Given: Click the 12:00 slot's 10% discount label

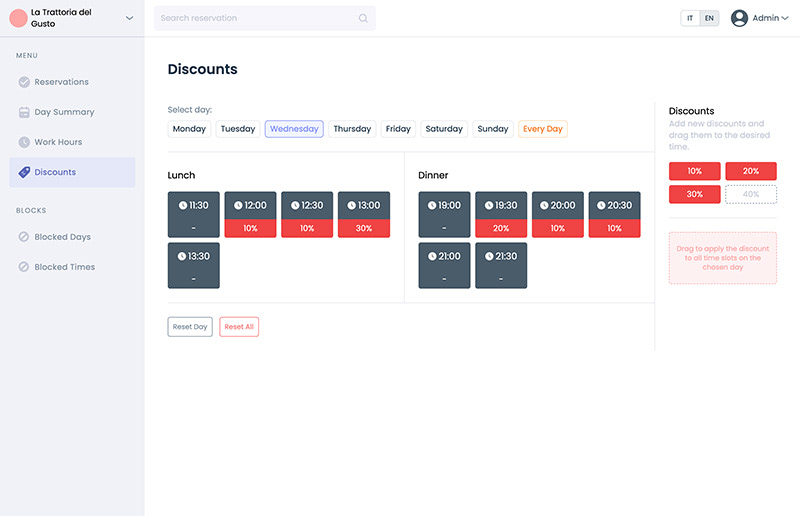Looking at the screenshot, I should coord(251,229).
